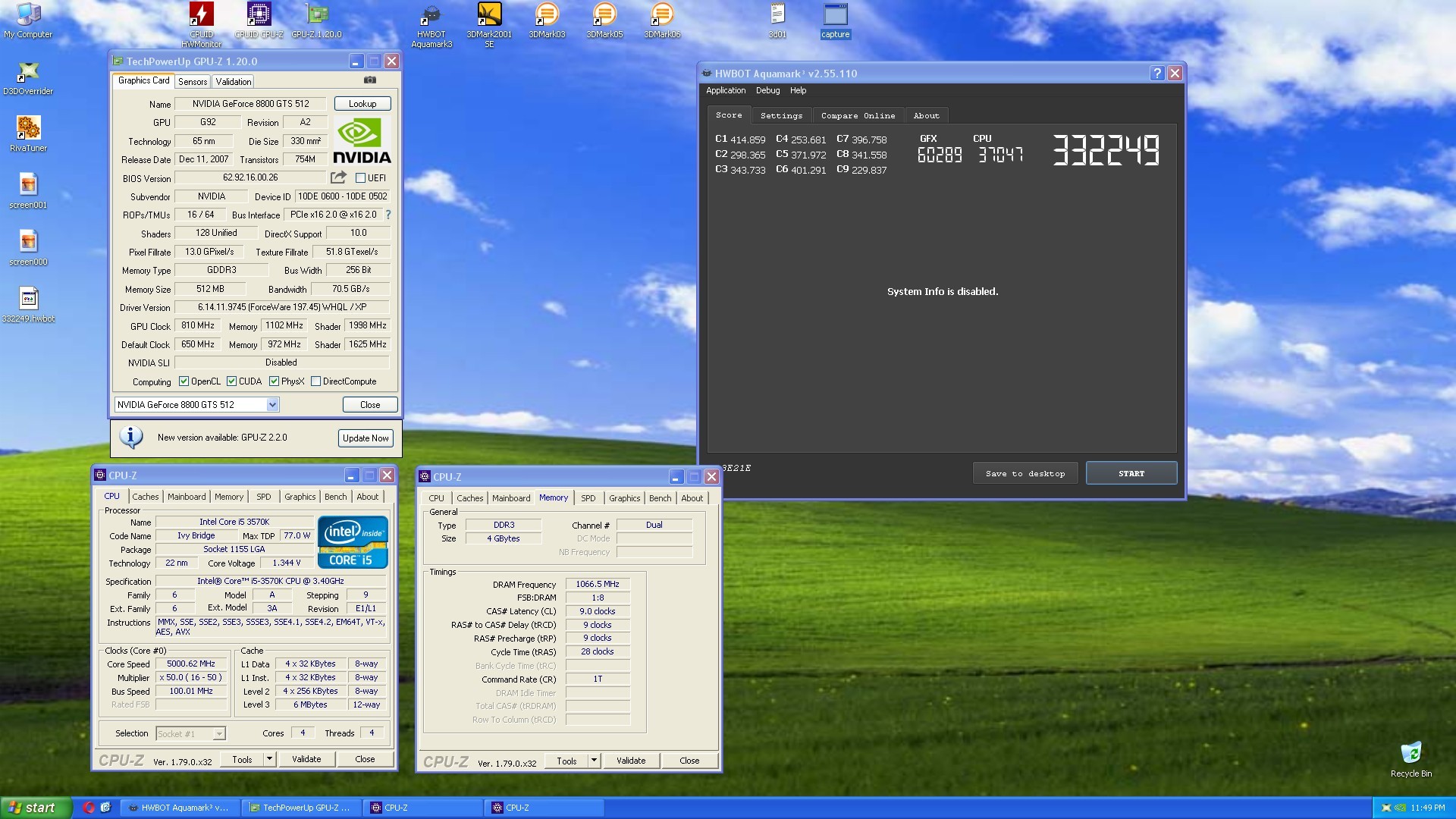Screen dimensions: 1456x819
Task: Open SPD tab in right CPU-Z window
Action: point(588,498)
